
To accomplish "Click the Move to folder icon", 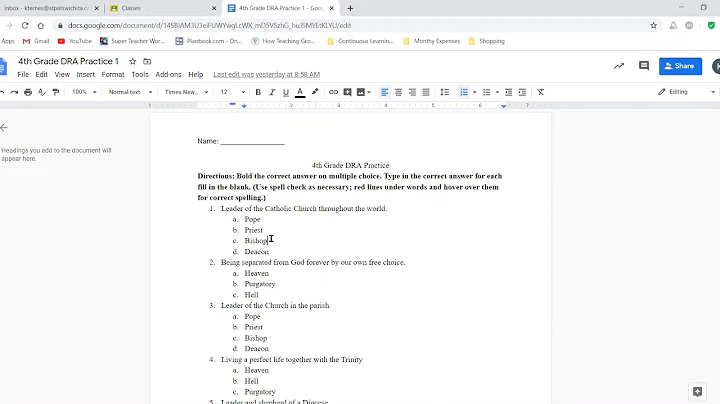I will coord(147,61).
